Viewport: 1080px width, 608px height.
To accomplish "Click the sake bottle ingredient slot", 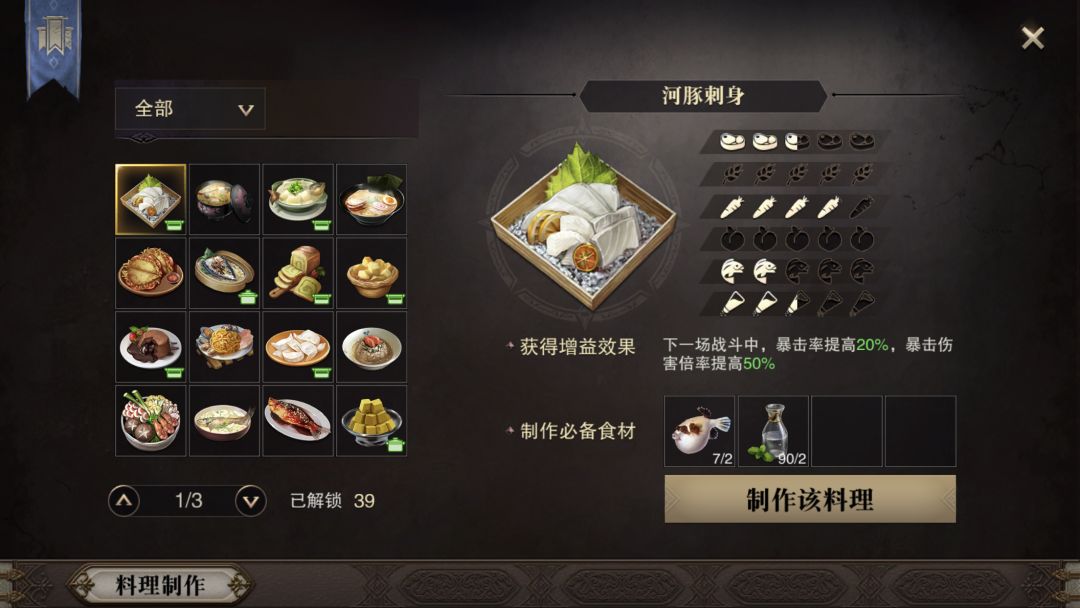I will (x=773, y=431).
